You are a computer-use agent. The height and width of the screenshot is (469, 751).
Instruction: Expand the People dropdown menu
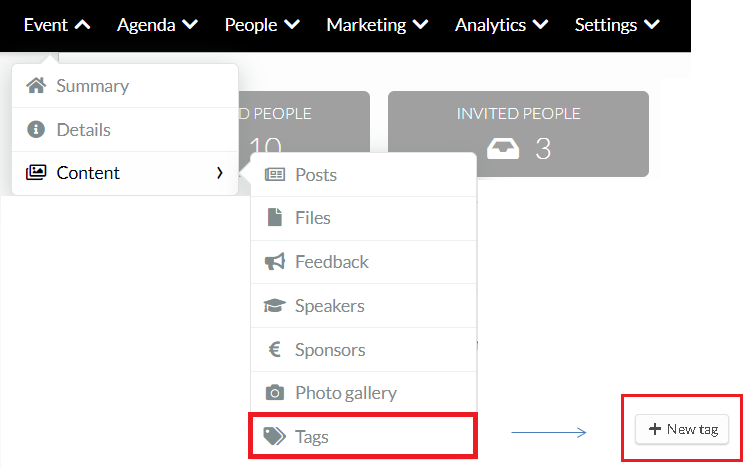pos(262,24)
